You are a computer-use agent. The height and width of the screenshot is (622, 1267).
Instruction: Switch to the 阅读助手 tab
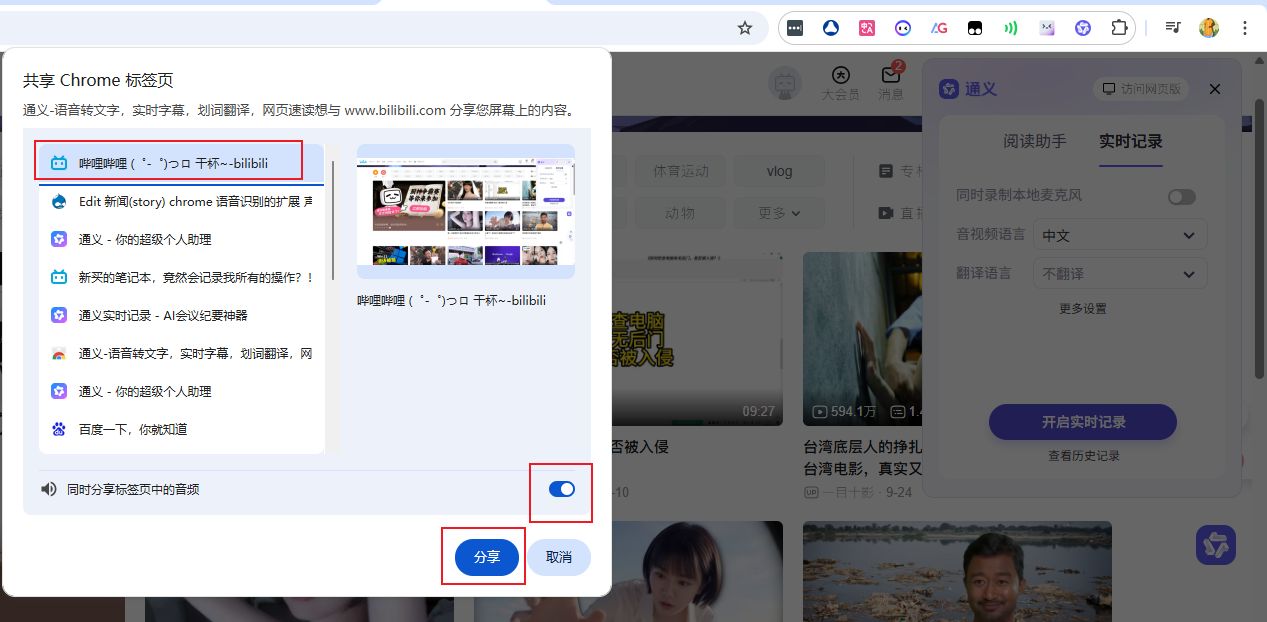click(1034, 142)
